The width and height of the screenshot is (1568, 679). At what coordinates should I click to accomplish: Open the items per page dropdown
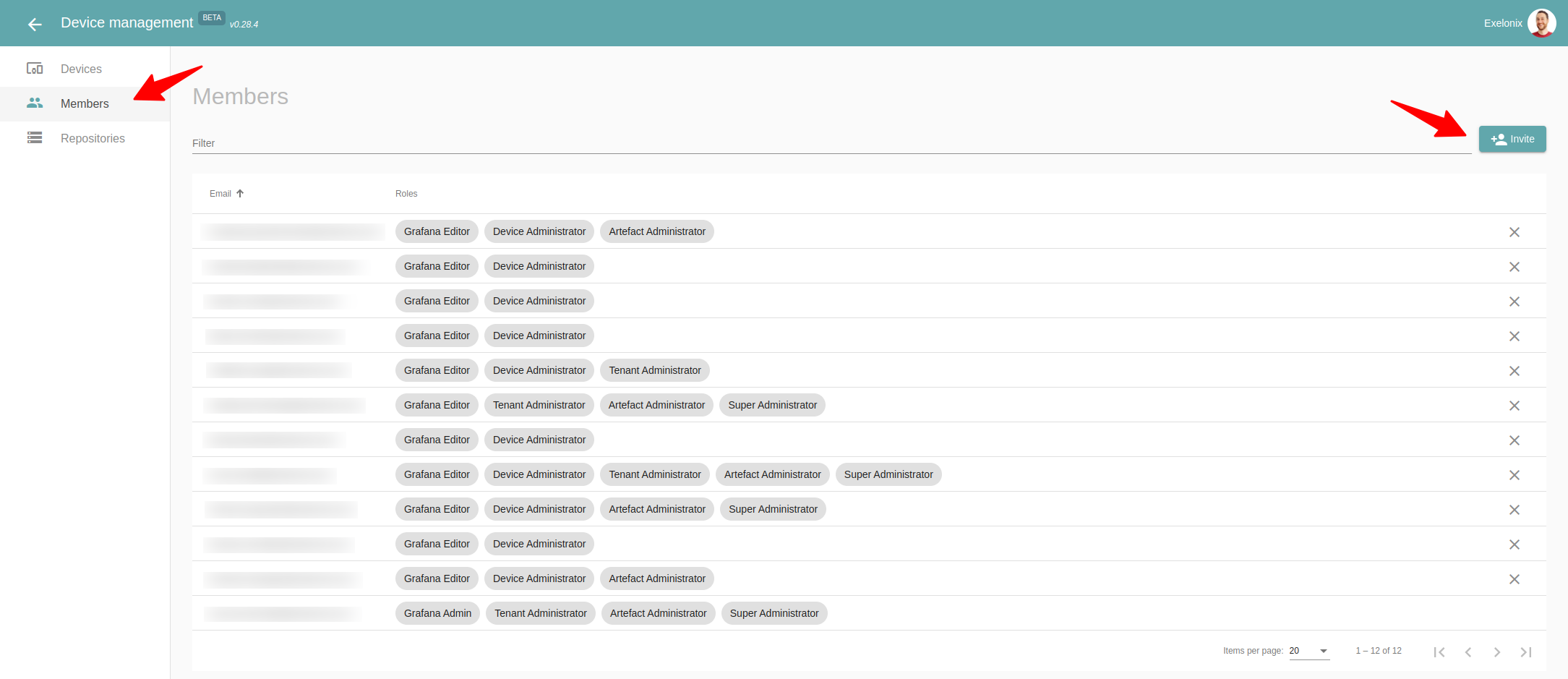pos(1309,651)
